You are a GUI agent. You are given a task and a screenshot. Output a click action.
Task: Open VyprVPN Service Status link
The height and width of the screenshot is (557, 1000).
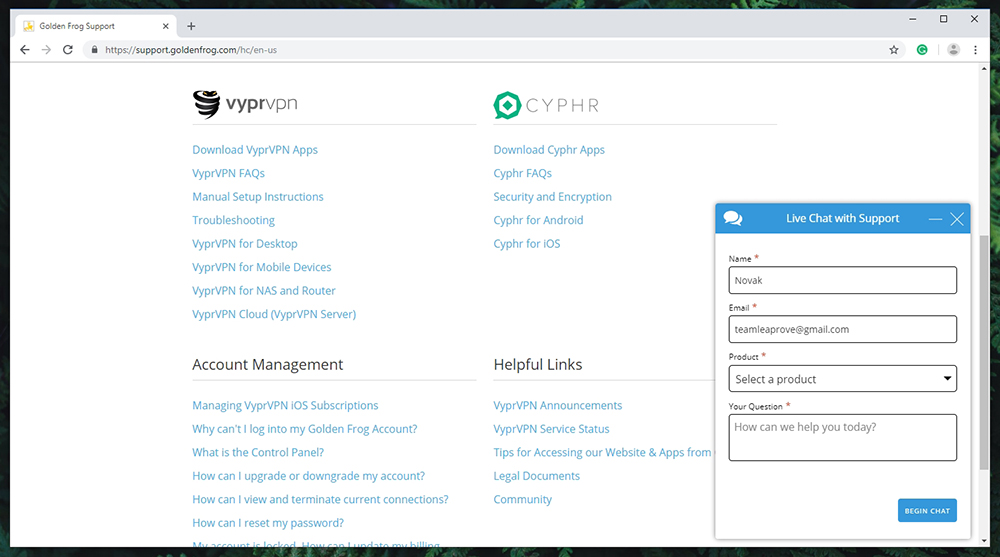pos(551,429)
